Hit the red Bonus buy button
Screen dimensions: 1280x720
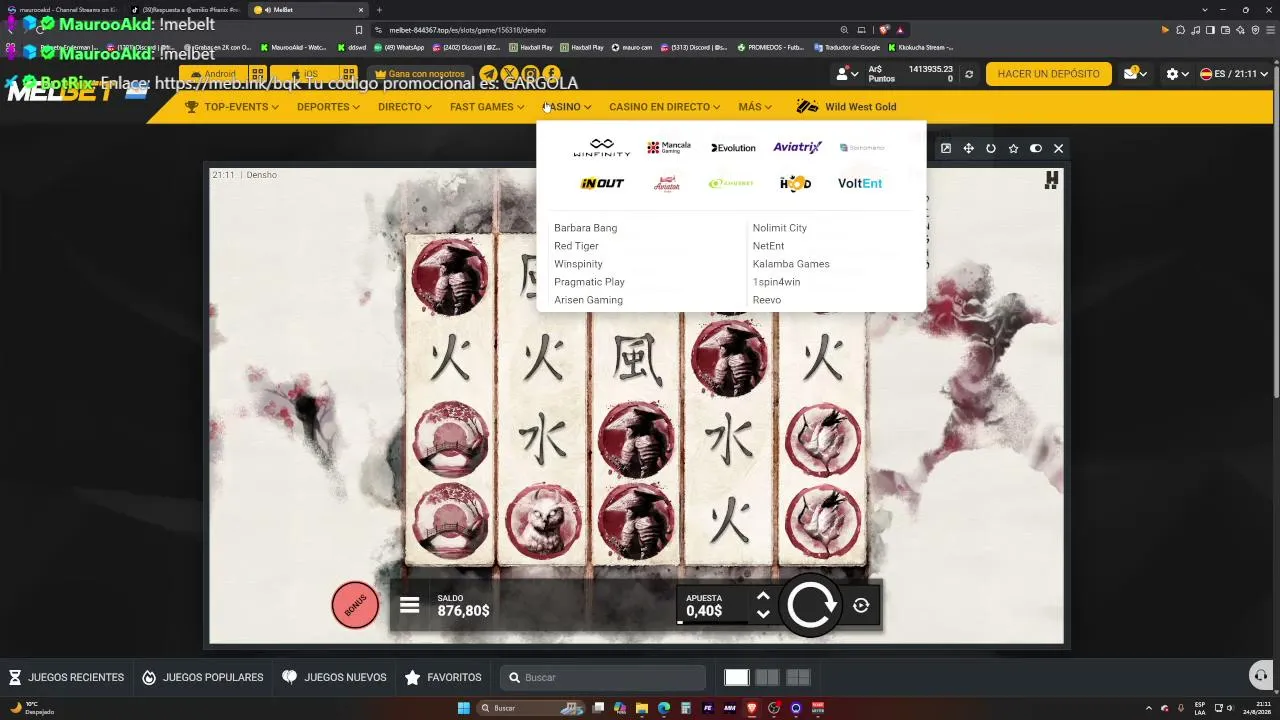[x=355, y=605]
